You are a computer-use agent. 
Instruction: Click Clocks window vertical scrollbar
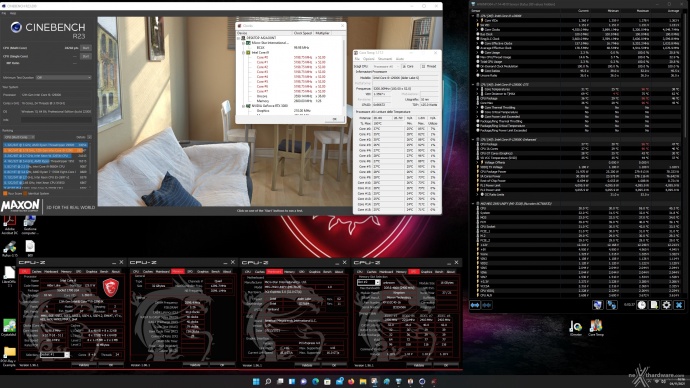(x=345, y=73)
